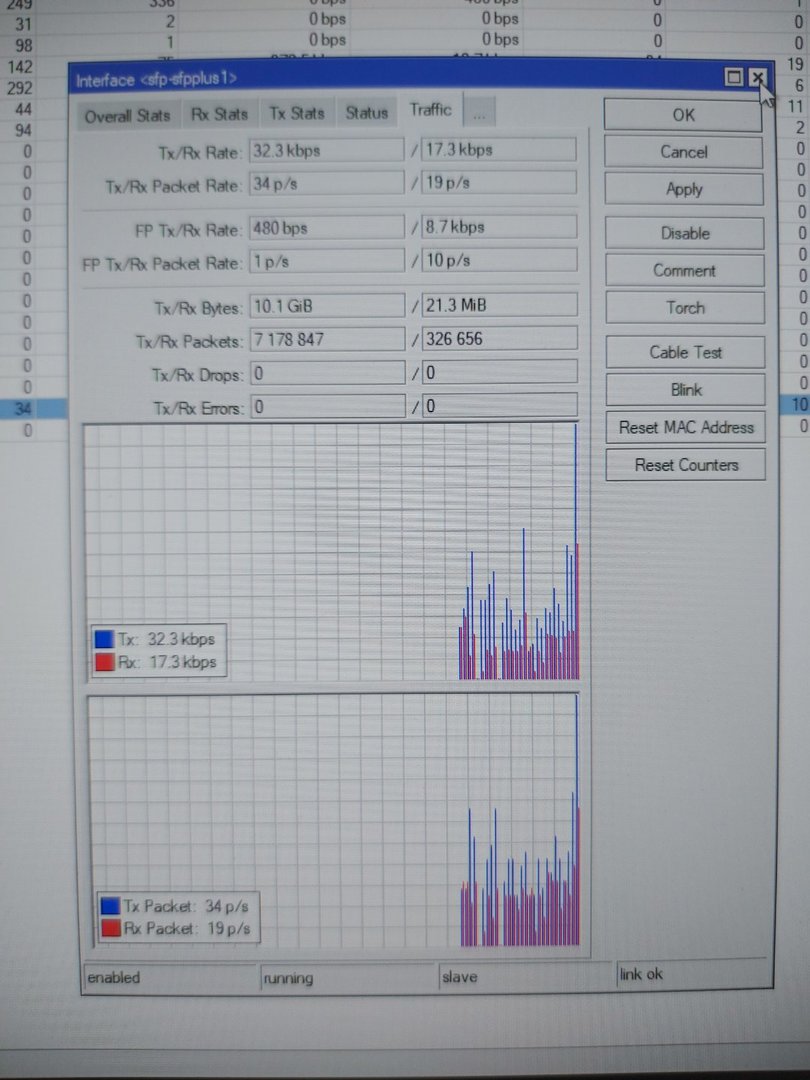Show more tabs with the ellipsis tab
The width and height of the screenshot is (810, 1080).
[x=479, y=113]
